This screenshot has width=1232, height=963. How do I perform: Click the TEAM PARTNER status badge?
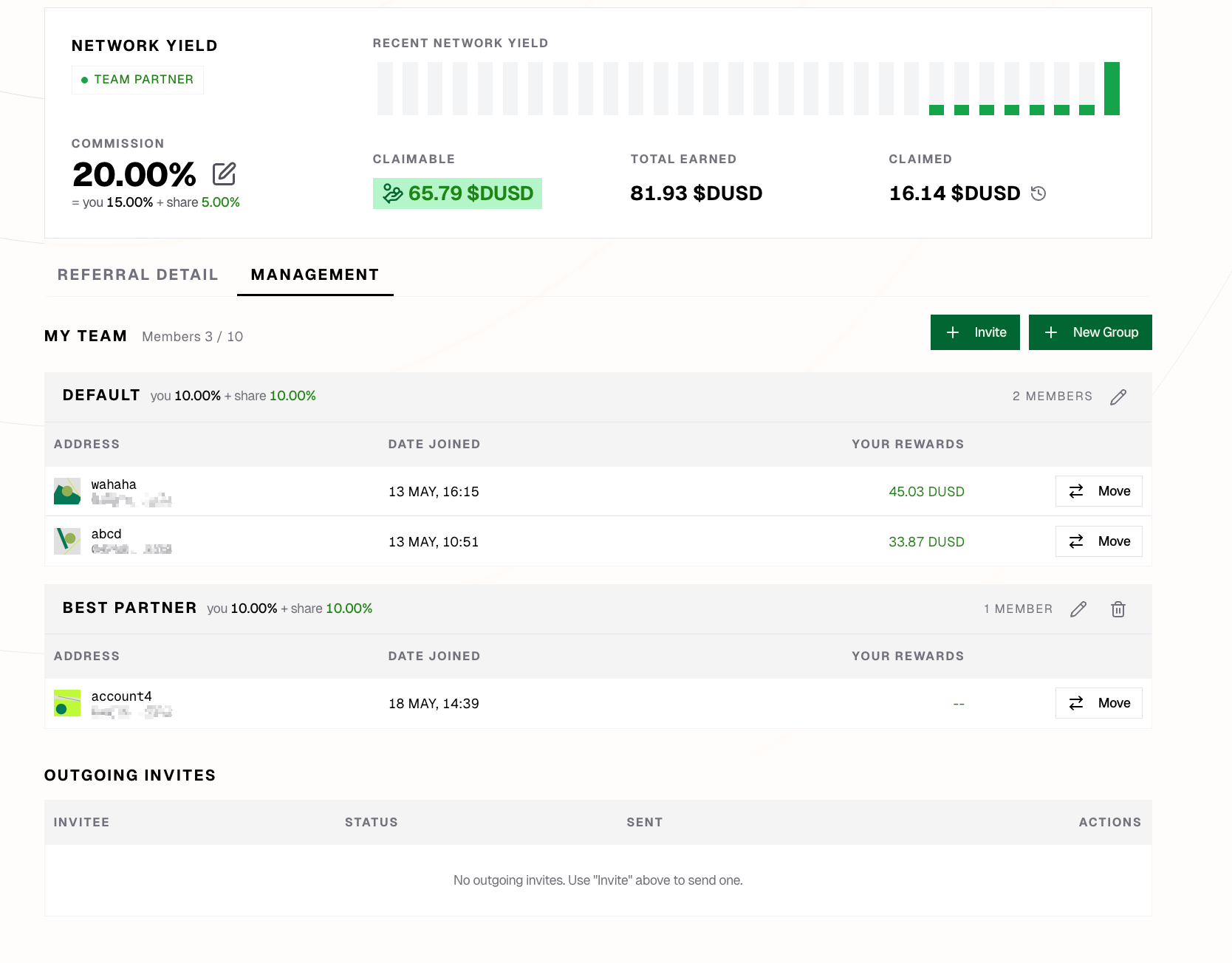pyautogui.click(x=137, y=80)
